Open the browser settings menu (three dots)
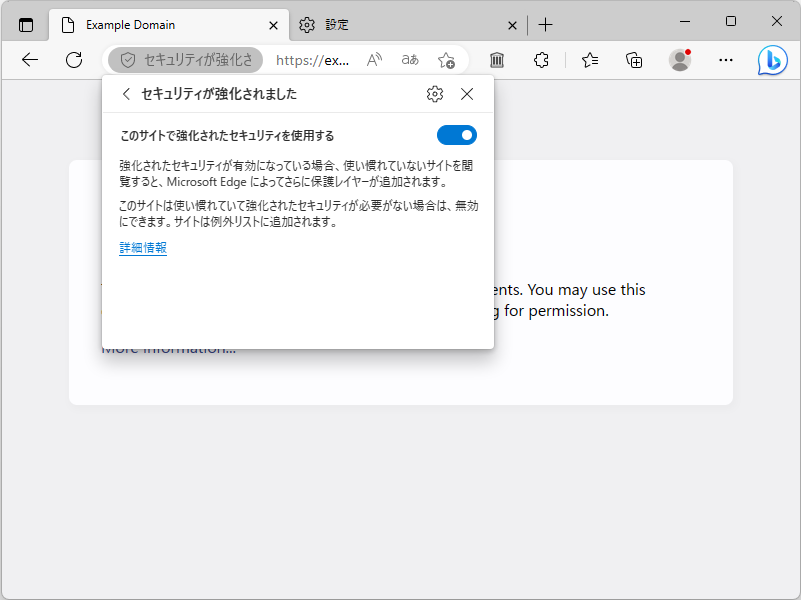The image size is (801, 600). [725, 60]
